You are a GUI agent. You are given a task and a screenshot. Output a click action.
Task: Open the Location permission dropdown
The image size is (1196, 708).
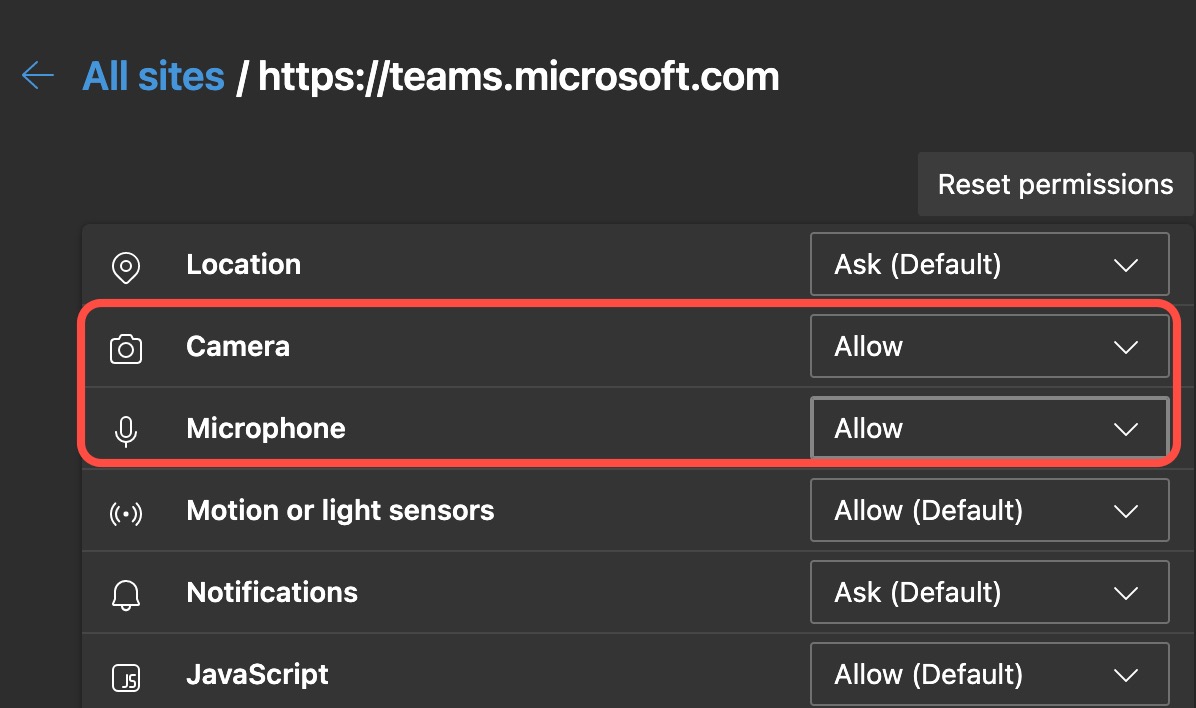point(989,264)
